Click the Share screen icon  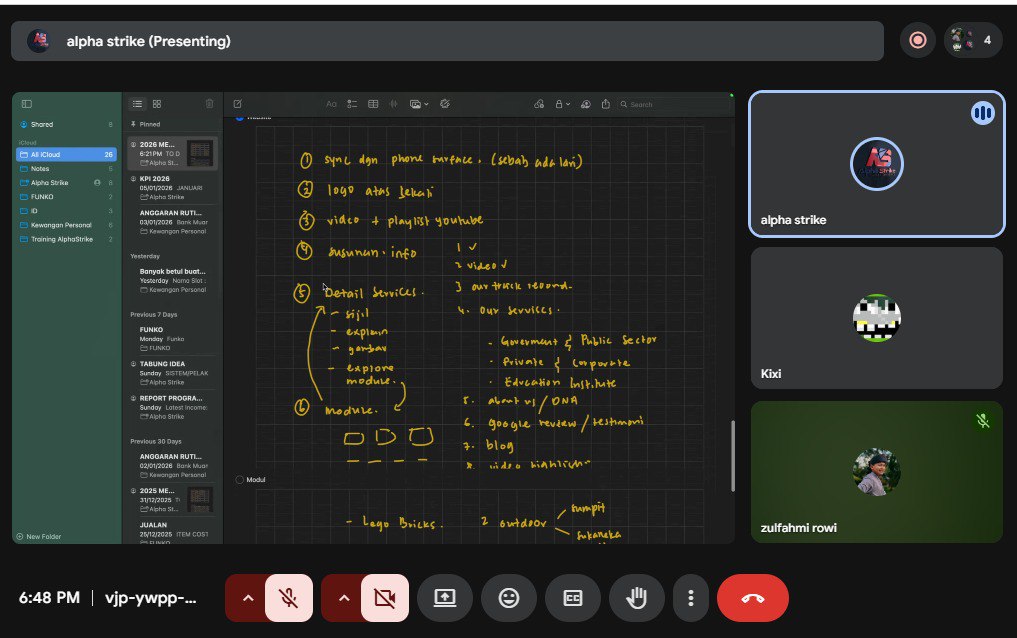(445, 598)
